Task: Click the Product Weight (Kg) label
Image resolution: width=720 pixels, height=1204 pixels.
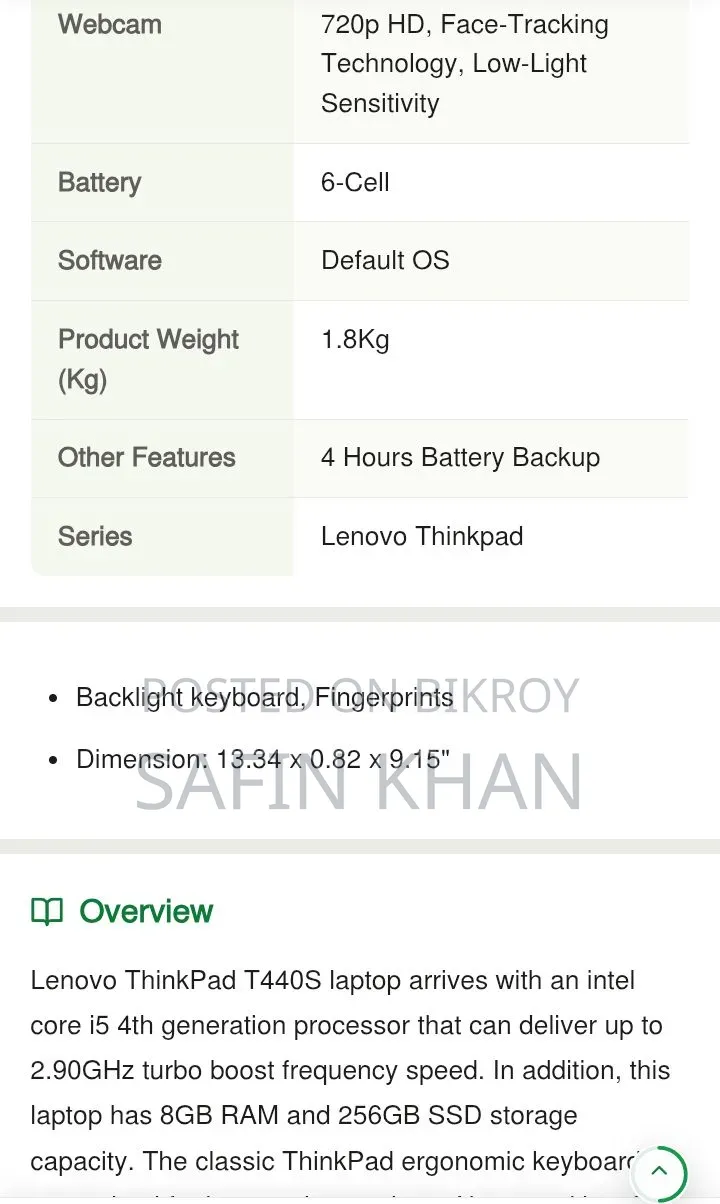Action: click(x=148, y=359)
